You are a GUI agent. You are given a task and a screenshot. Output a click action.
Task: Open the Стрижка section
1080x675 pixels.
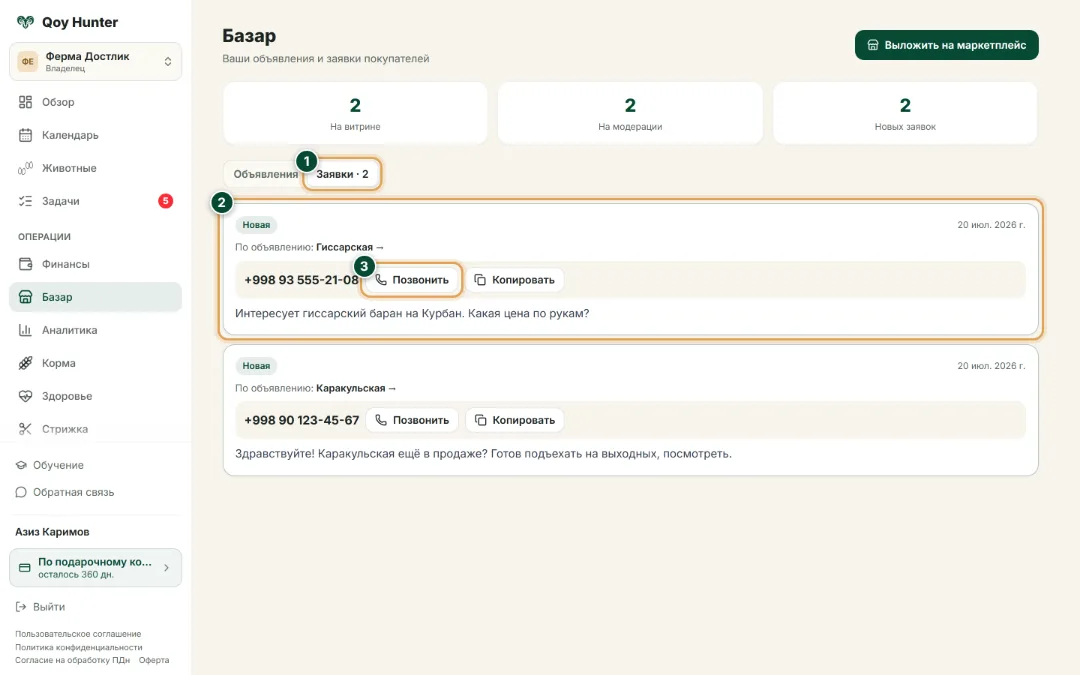[x=95, y=429]
